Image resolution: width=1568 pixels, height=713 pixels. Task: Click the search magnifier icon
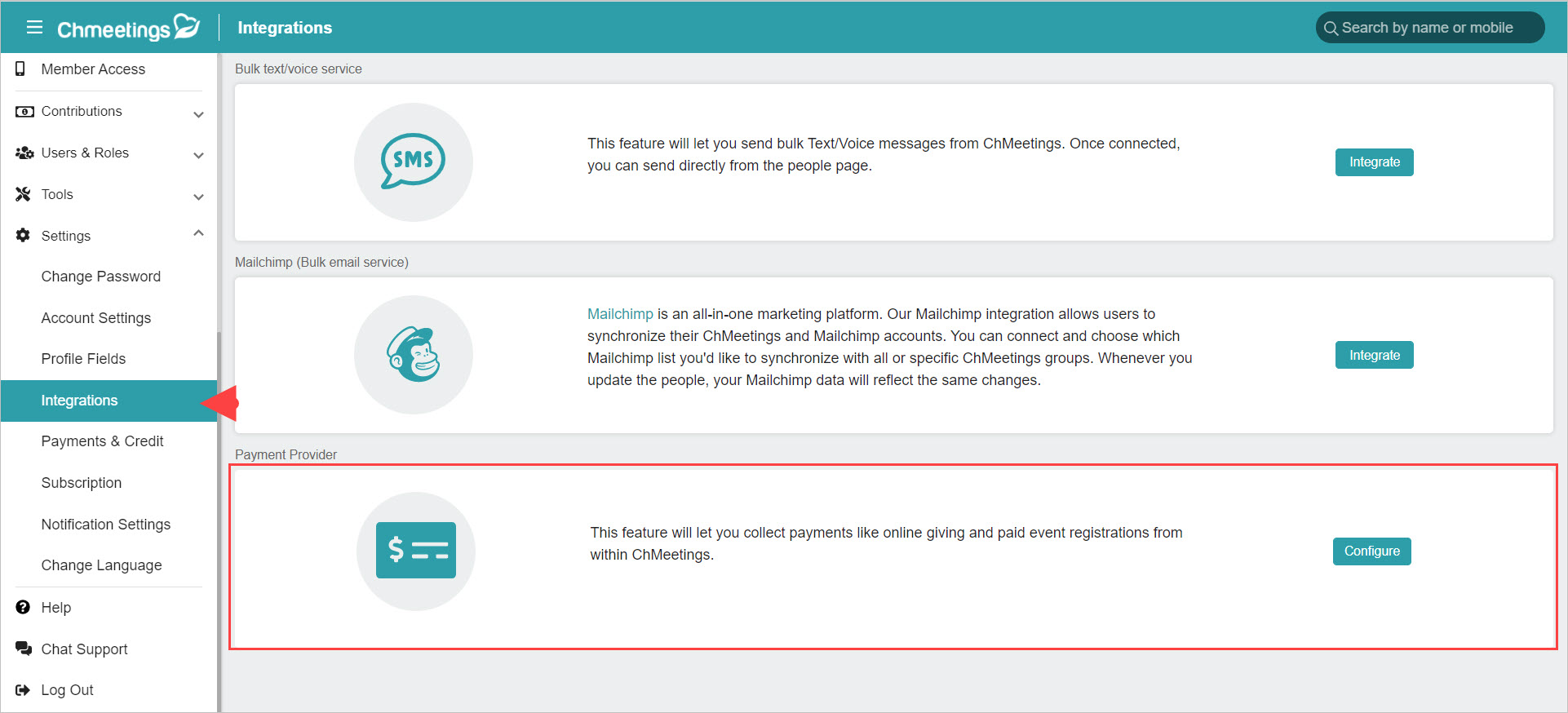pyautogui.click(x=1331, y=29)
